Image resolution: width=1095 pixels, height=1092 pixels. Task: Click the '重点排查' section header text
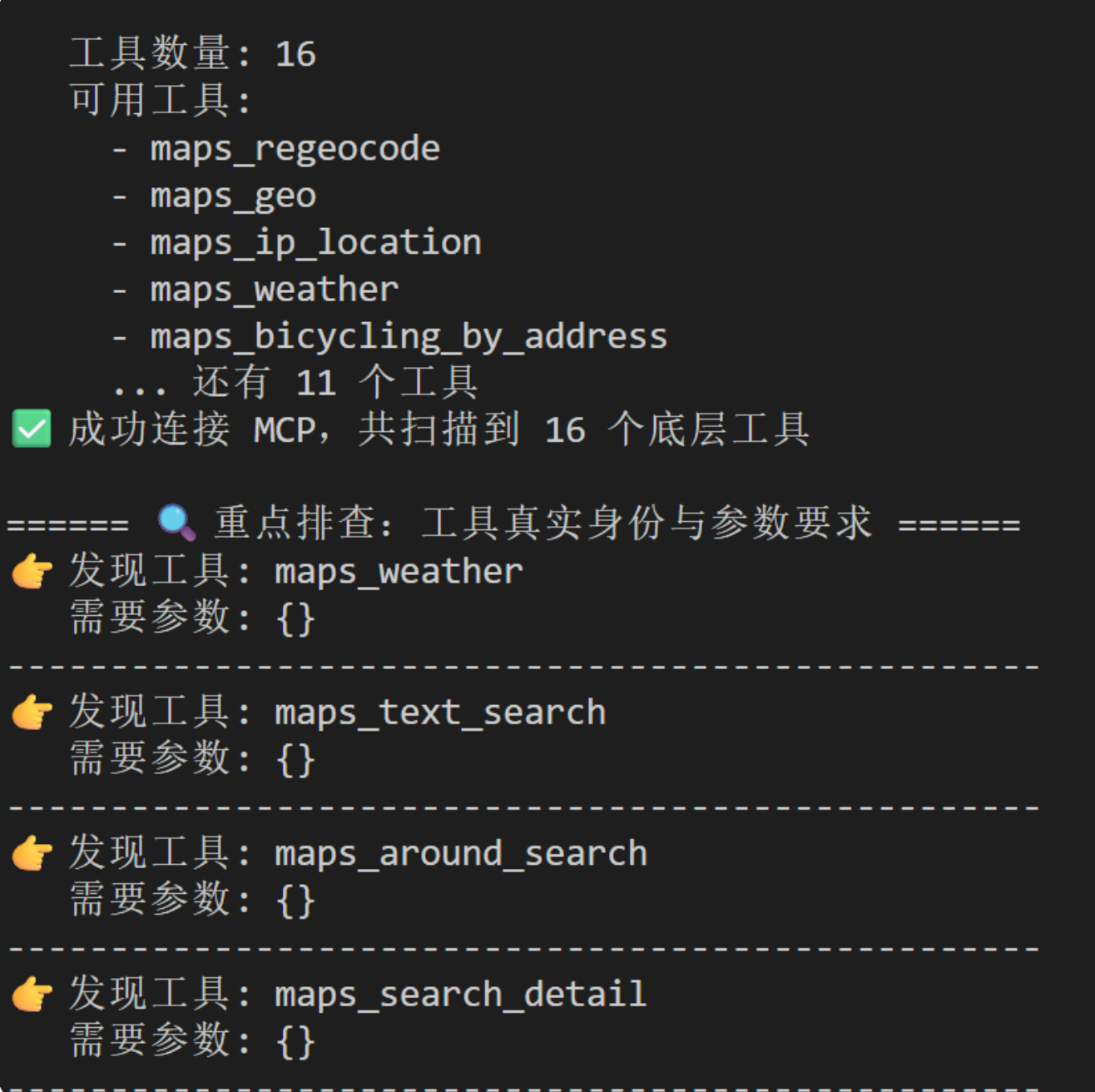point(543,524)
